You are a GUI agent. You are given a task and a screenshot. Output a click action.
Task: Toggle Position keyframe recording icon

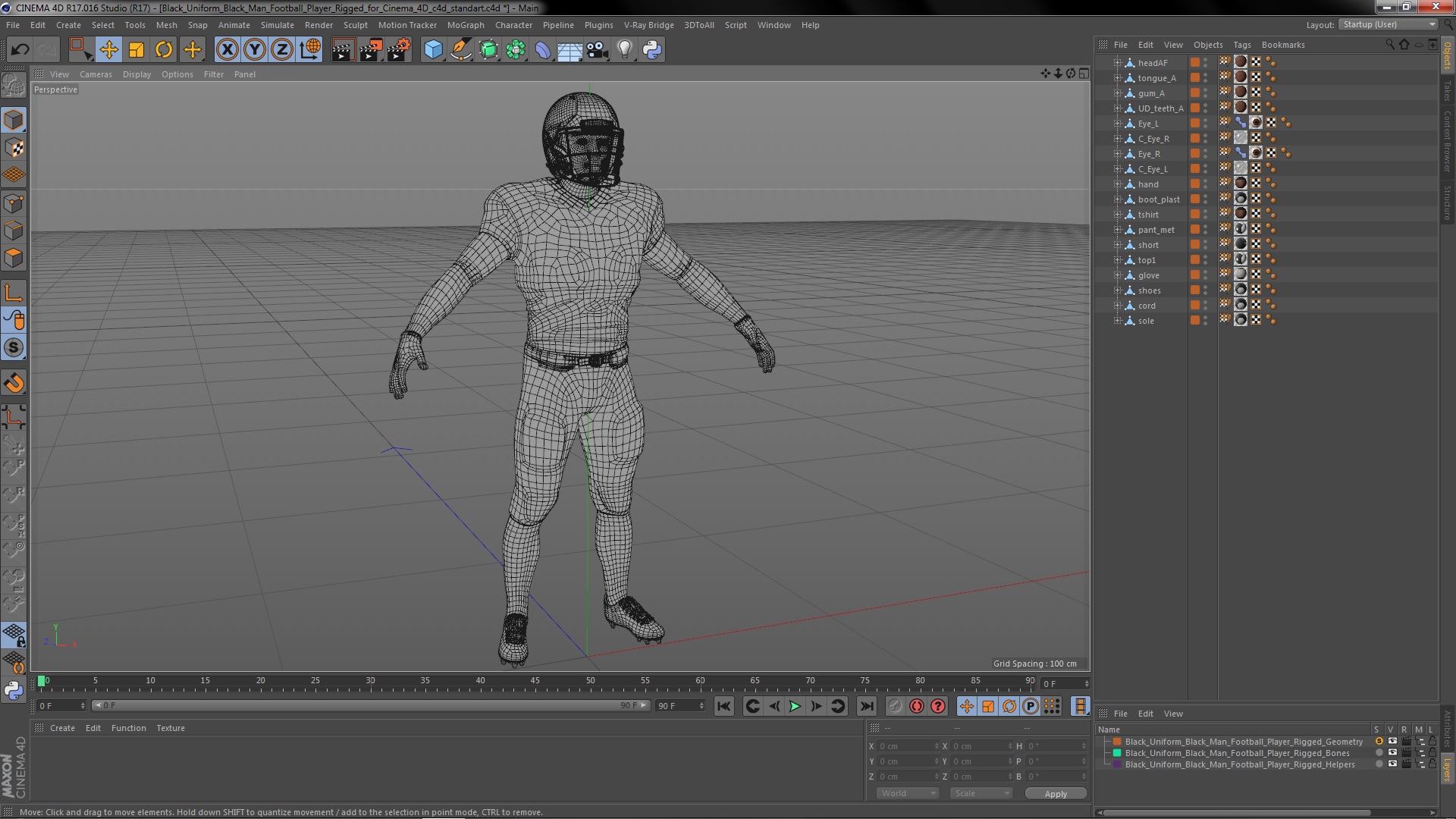pos(967,707)
